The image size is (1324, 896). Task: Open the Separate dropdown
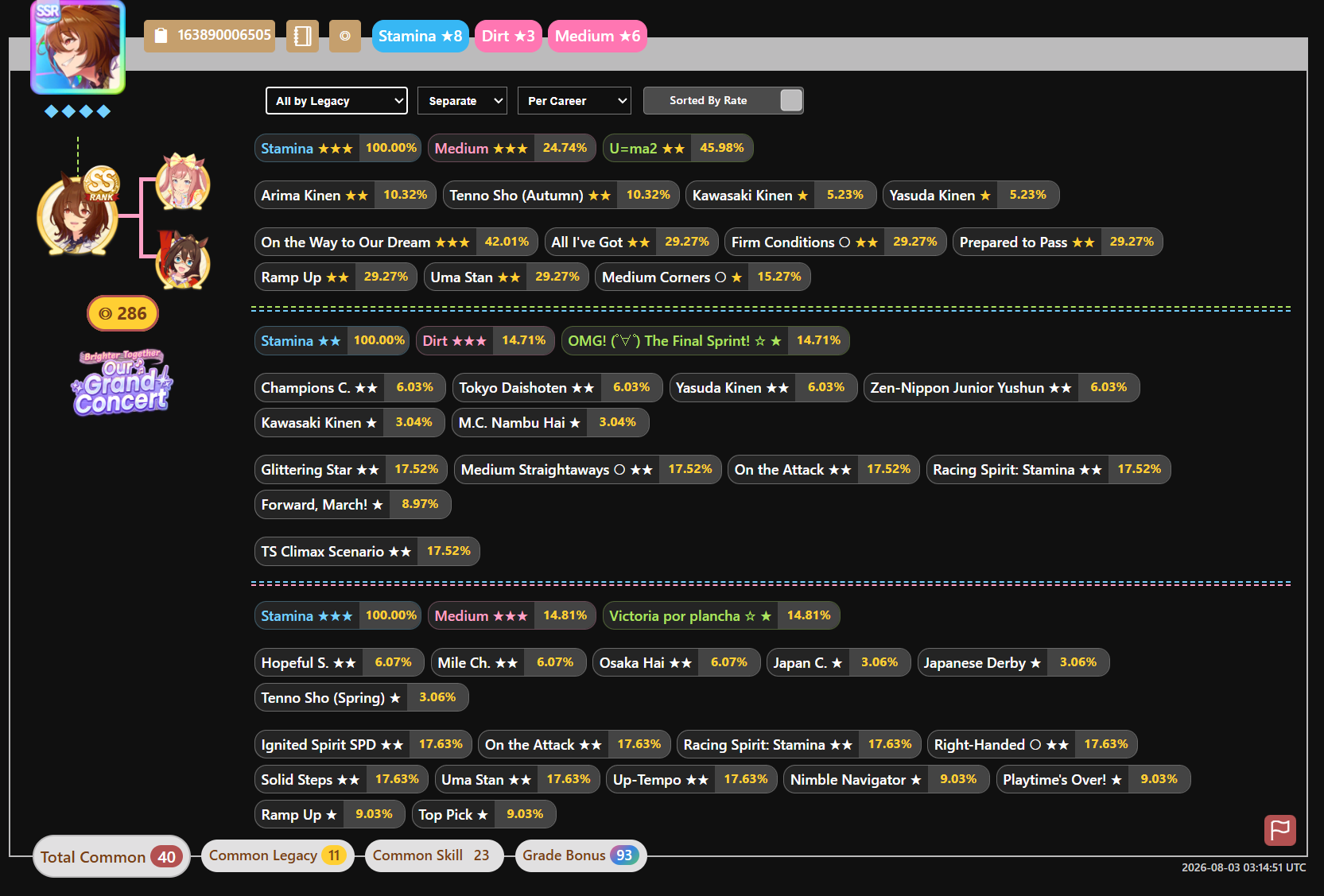[462, 101]
